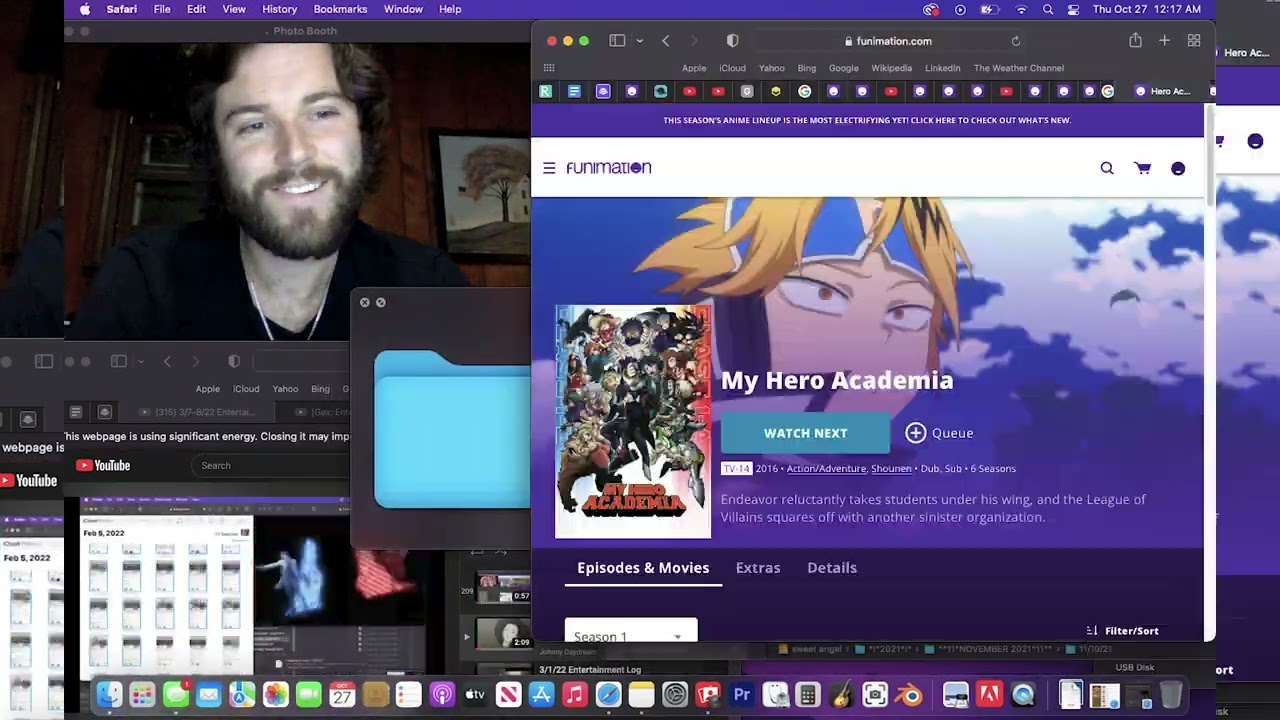Open Control Center from the menu bar
The height and width of the screenshot is (720, 1280).
[x=1073, y=9]
